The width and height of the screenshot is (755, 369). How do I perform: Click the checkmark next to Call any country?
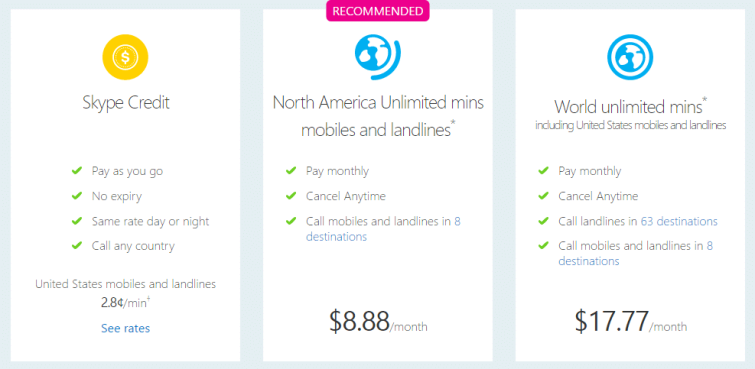point(77,246)
